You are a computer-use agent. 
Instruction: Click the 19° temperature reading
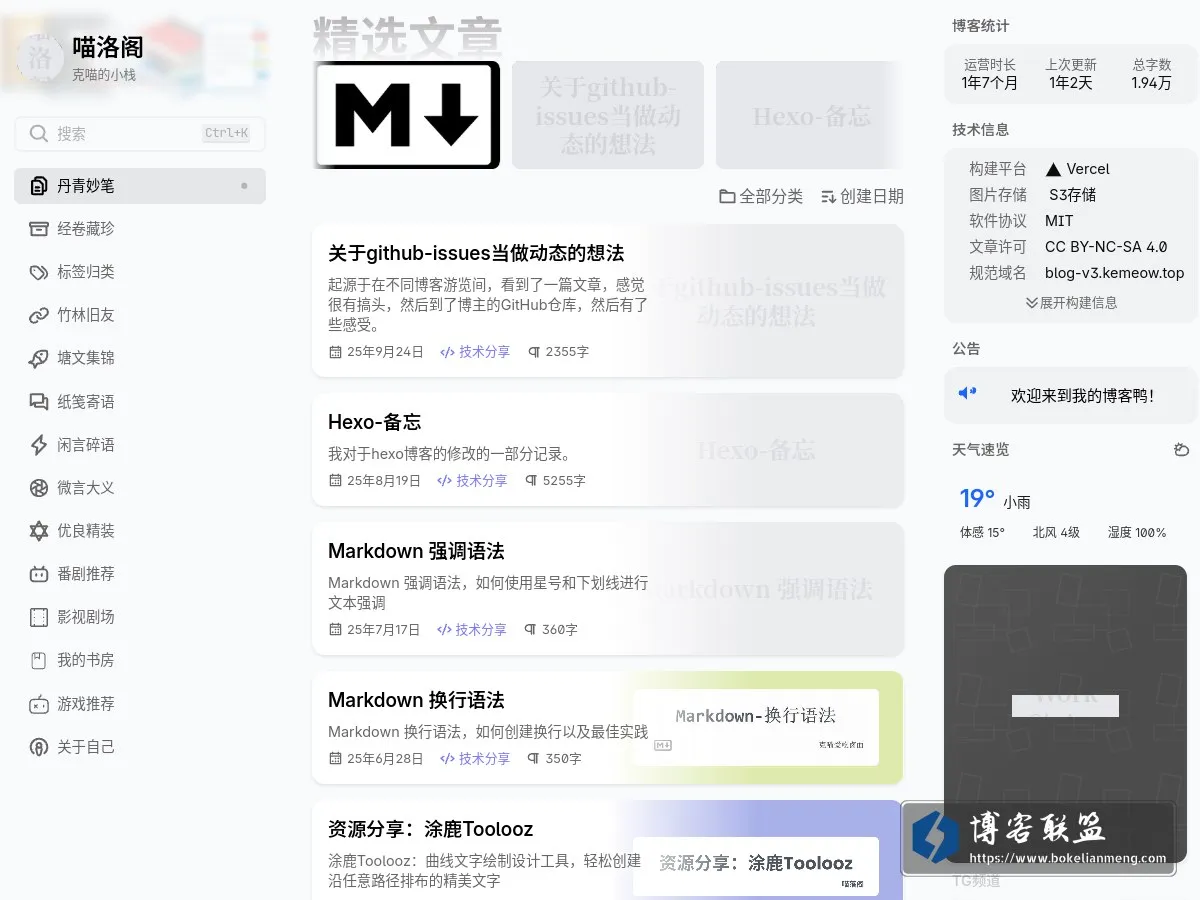pyautogui.click(x=977, y=499)
